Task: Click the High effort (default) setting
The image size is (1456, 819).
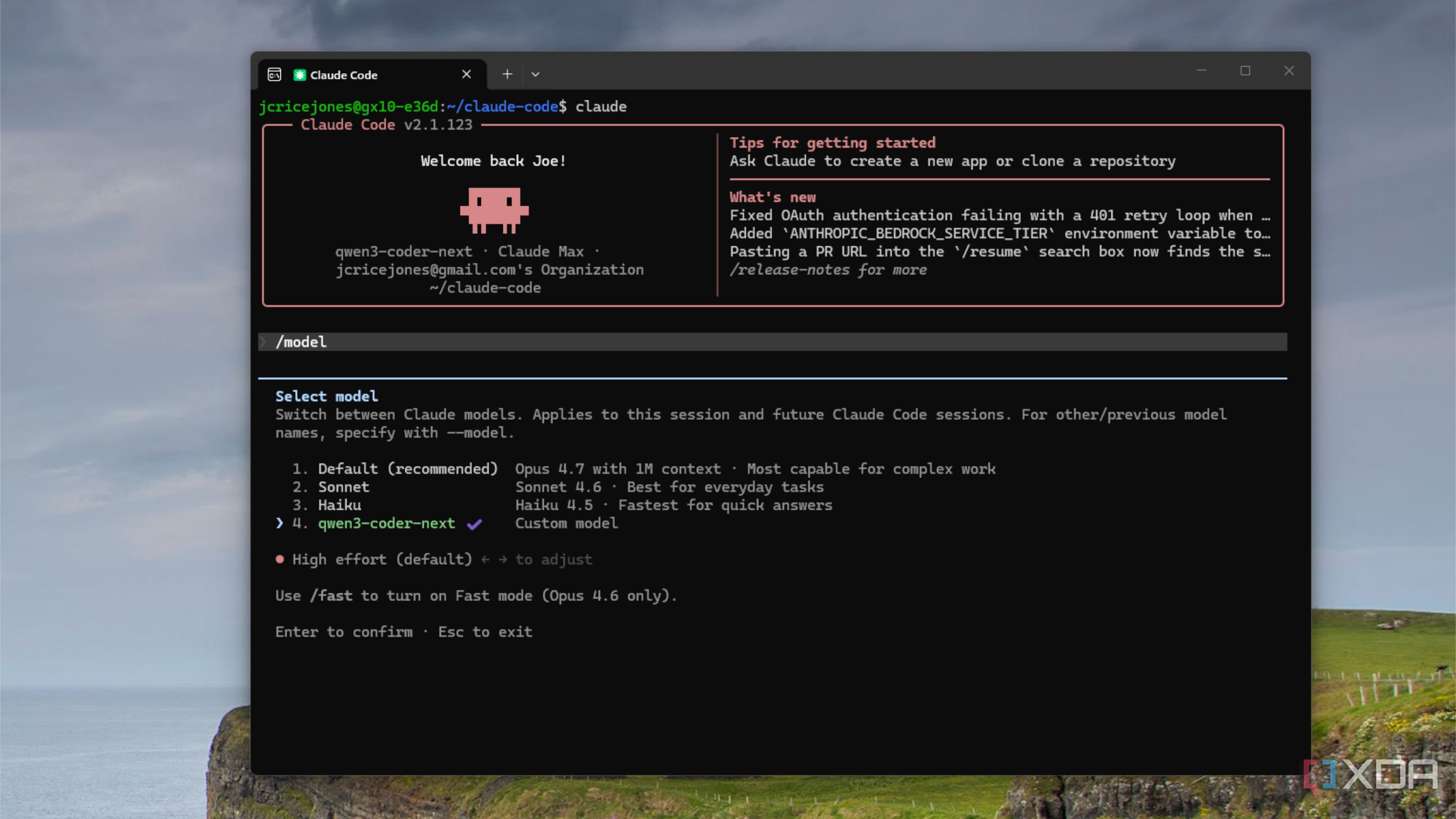Action: [x=382, y=559]
